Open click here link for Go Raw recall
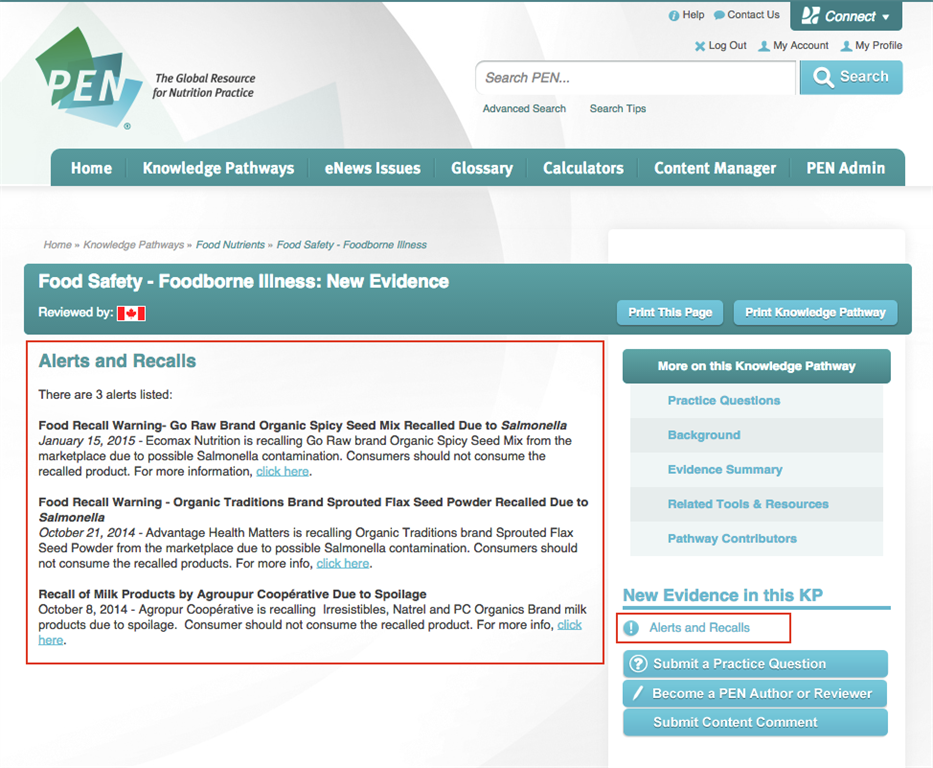Viewport: 933px width, 768px height. pos(282,471)
